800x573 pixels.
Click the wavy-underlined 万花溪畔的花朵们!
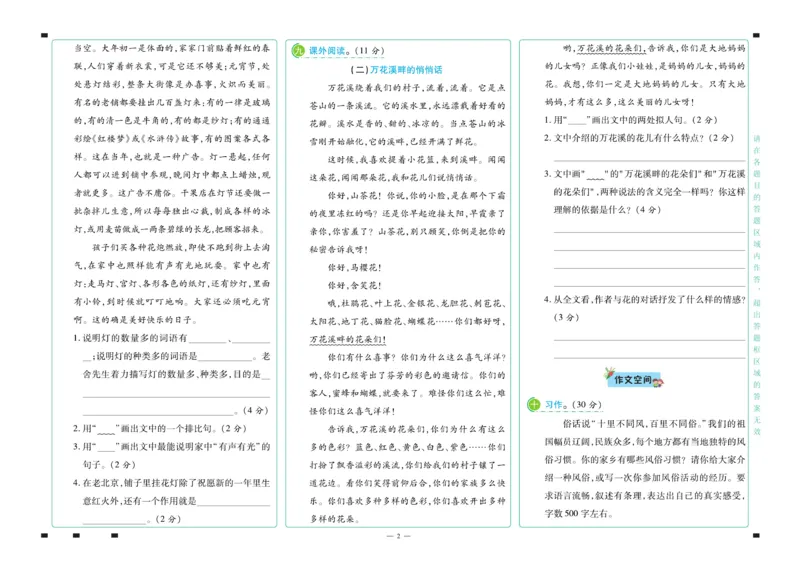348,339
